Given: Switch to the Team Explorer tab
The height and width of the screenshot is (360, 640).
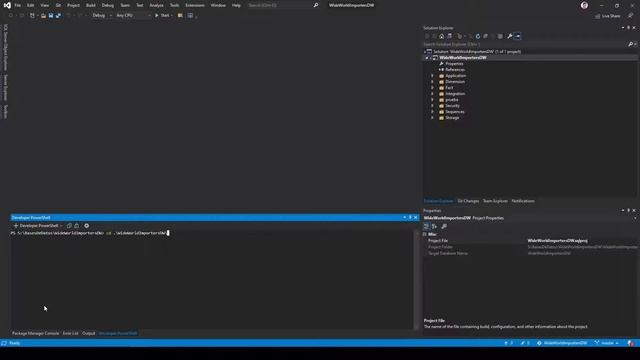Looking at the screenshot, I should point(495,201).
